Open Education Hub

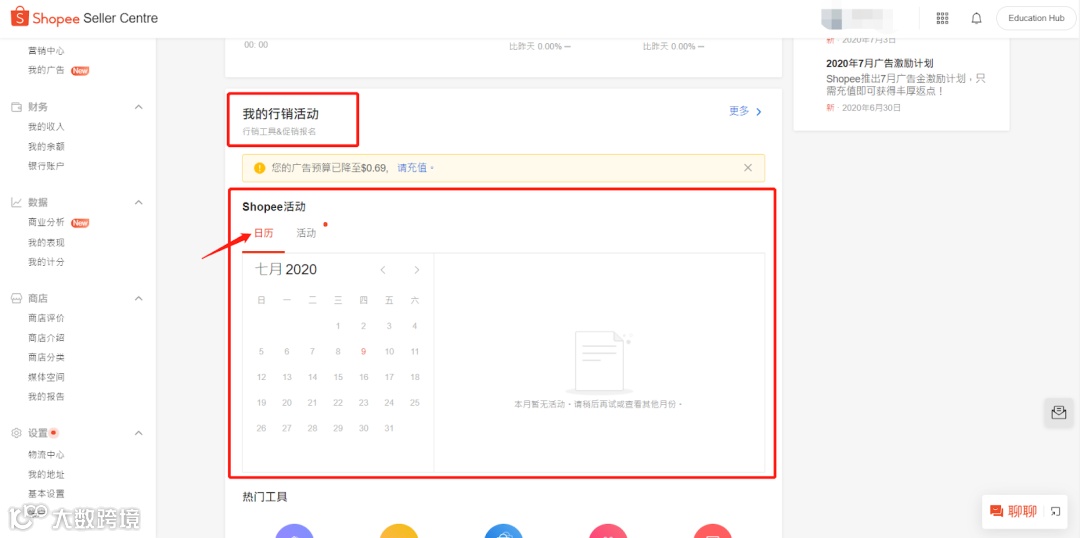(1036, 19)
